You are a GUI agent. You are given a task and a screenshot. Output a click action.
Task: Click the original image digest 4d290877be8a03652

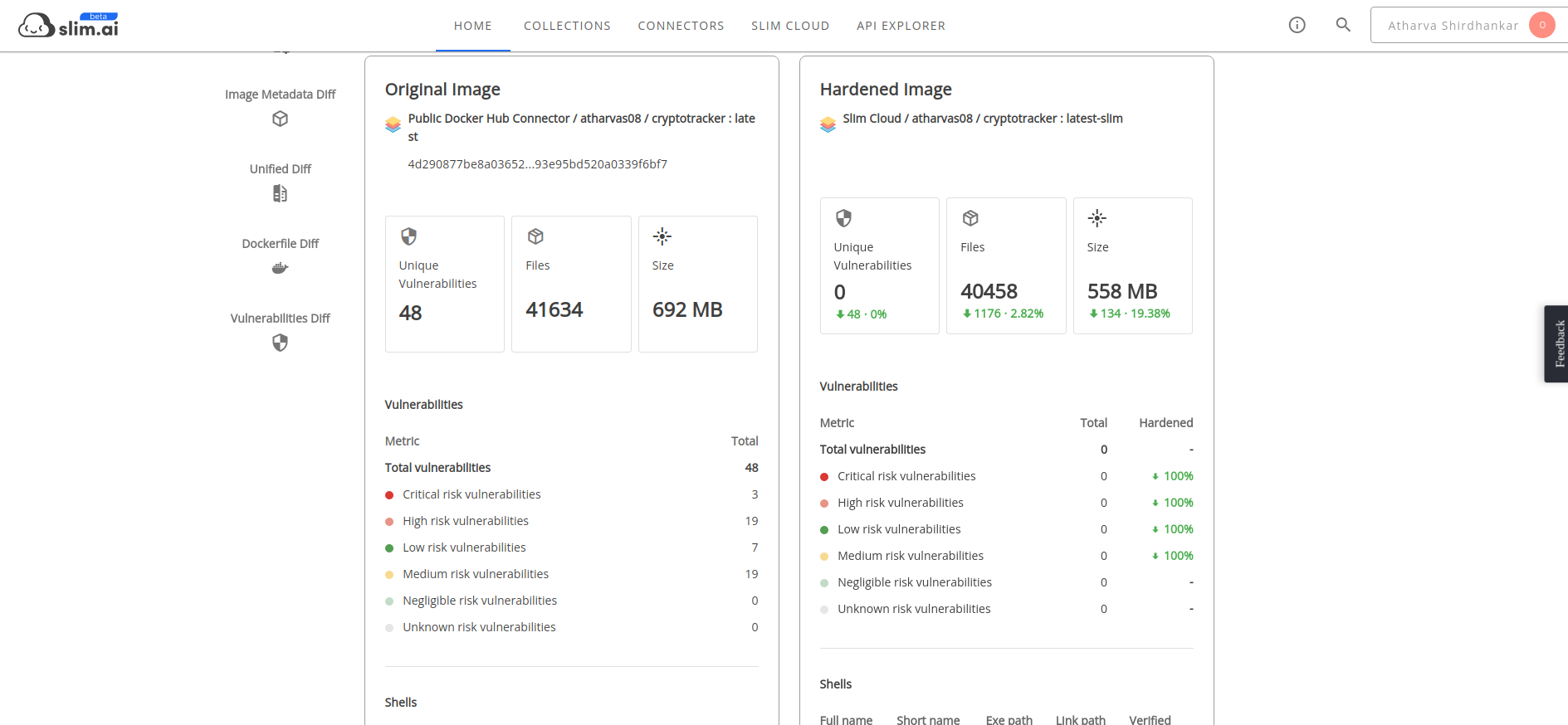[538, 164]
